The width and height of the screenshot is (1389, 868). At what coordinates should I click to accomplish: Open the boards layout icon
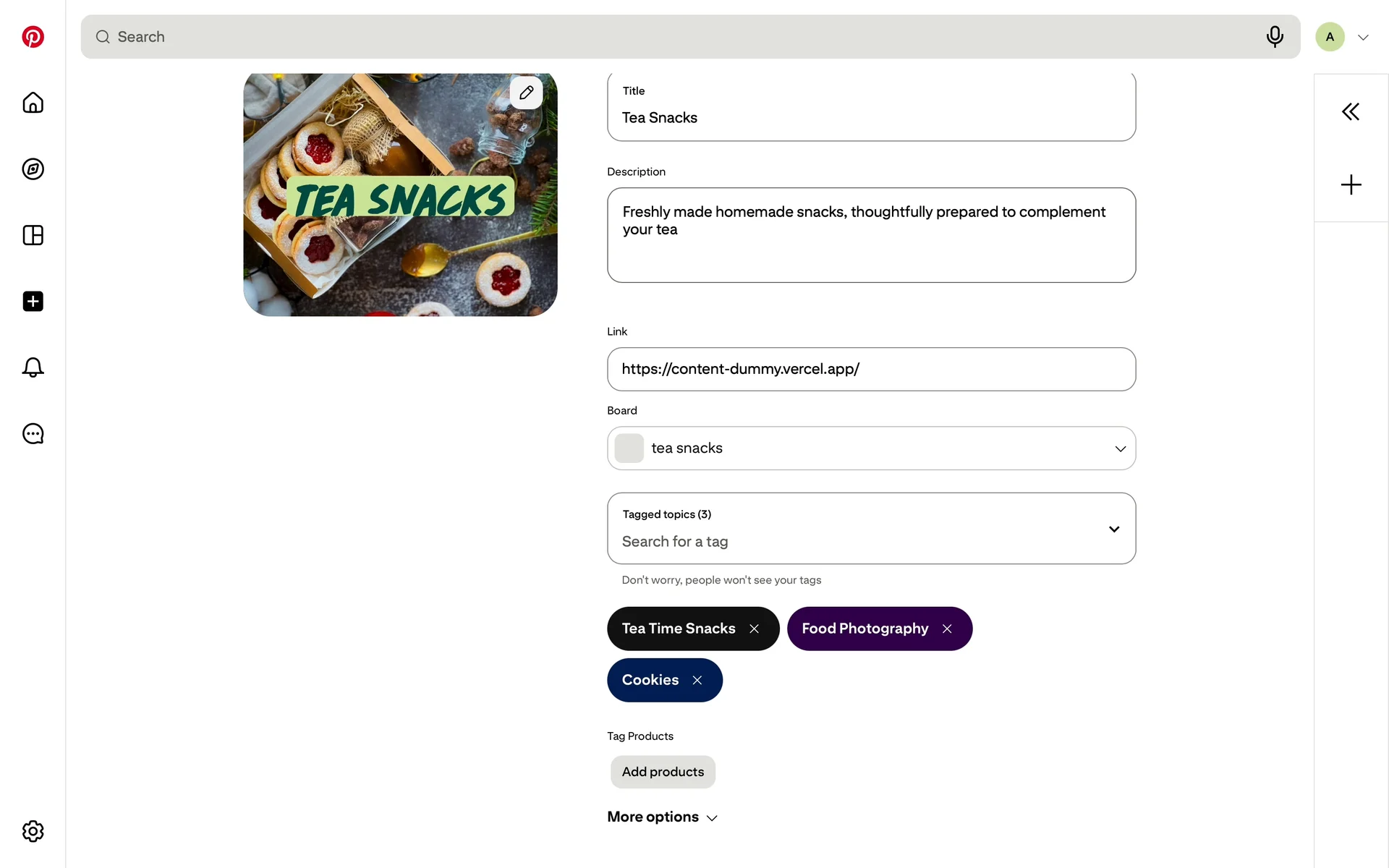(x=33, y=235)
